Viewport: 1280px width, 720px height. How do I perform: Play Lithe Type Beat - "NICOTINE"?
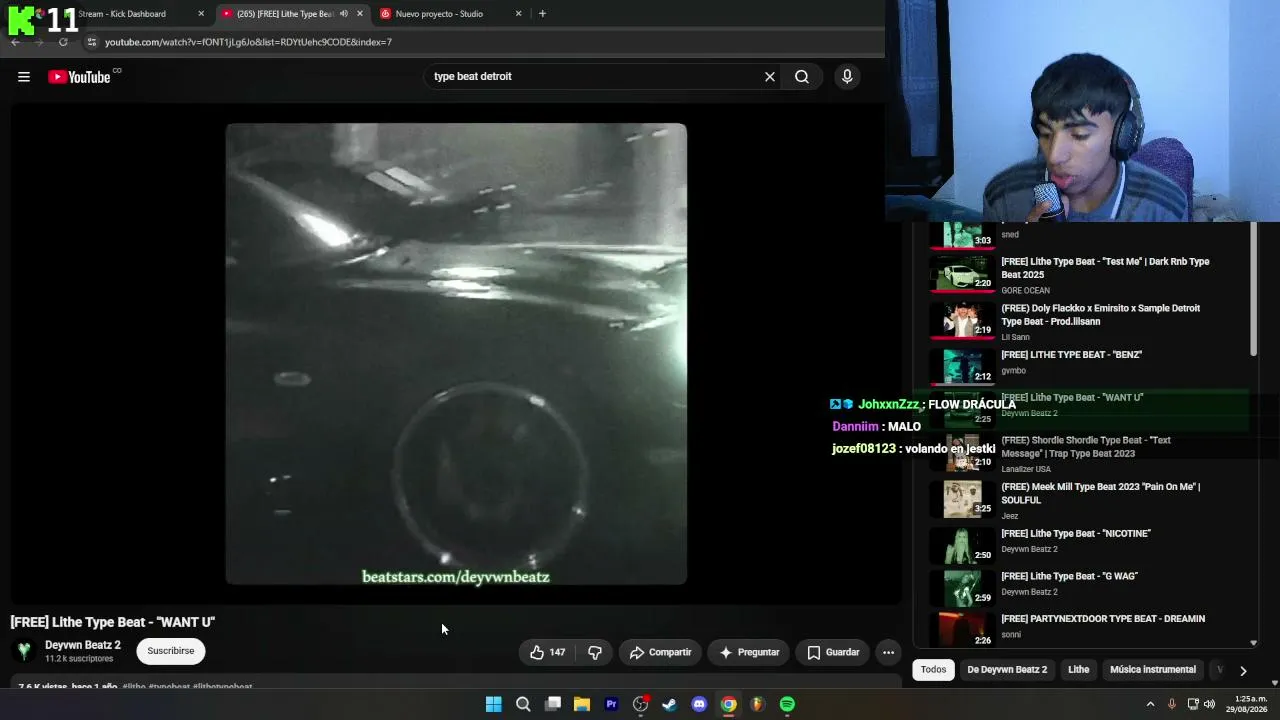(x=1090, y=545)
